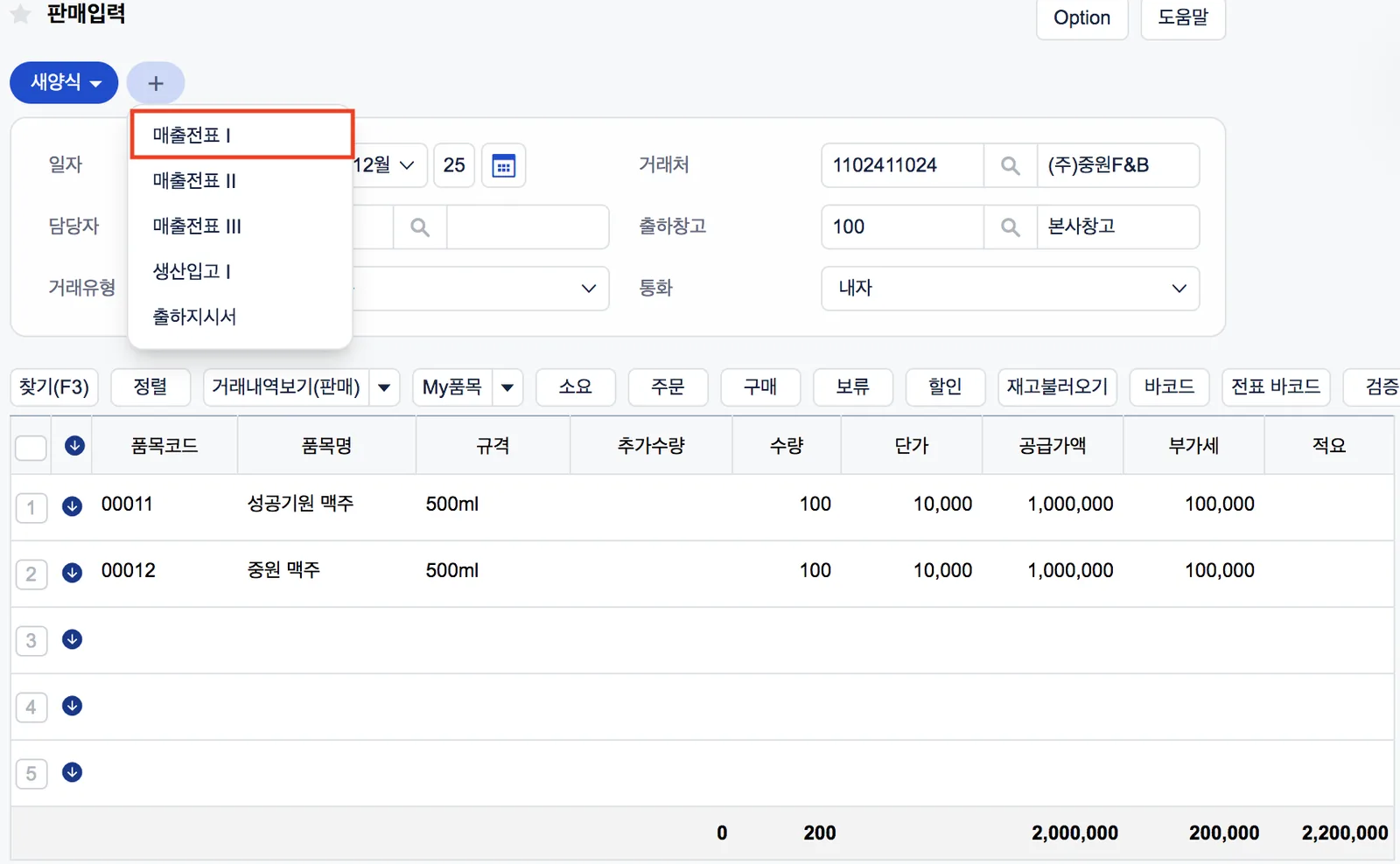Open the calendar date picker icon

[503, 165]
